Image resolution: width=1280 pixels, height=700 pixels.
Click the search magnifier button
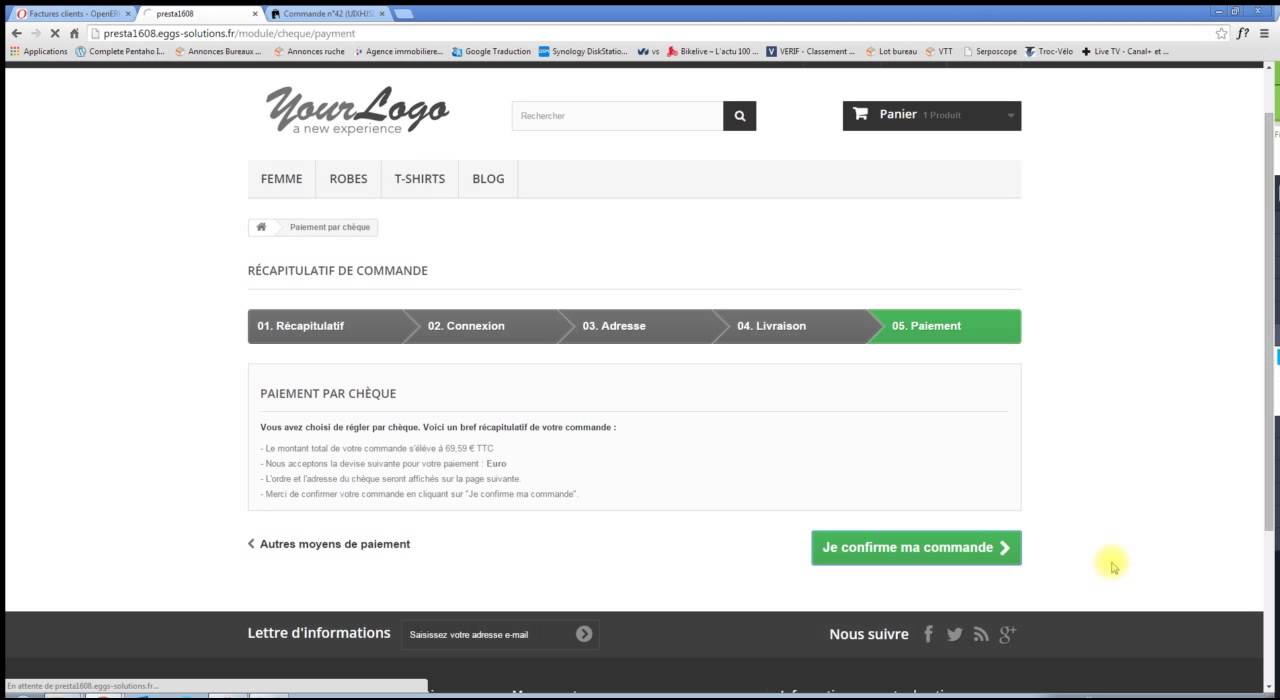pyautogui.click(x=740, y=116)
